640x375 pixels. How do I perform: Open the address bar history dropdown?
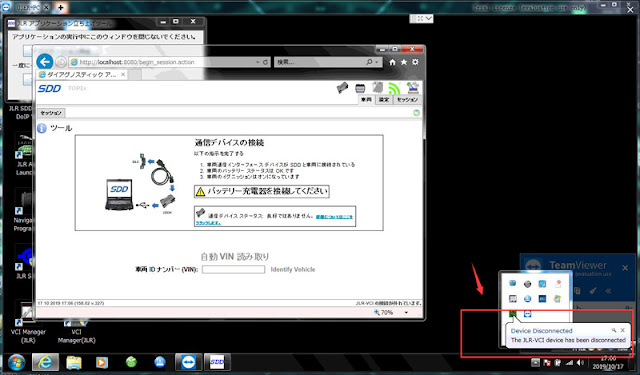click(258, 62)
